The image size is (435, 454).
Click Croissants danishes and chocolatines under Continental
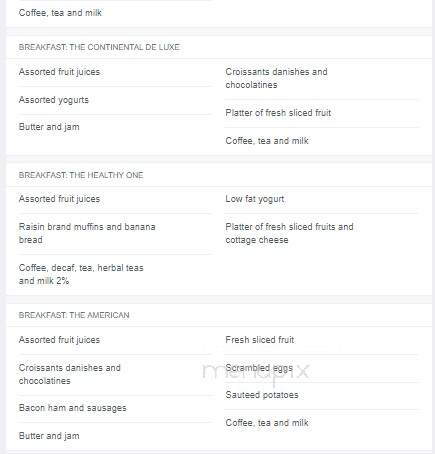coord(276,78)
